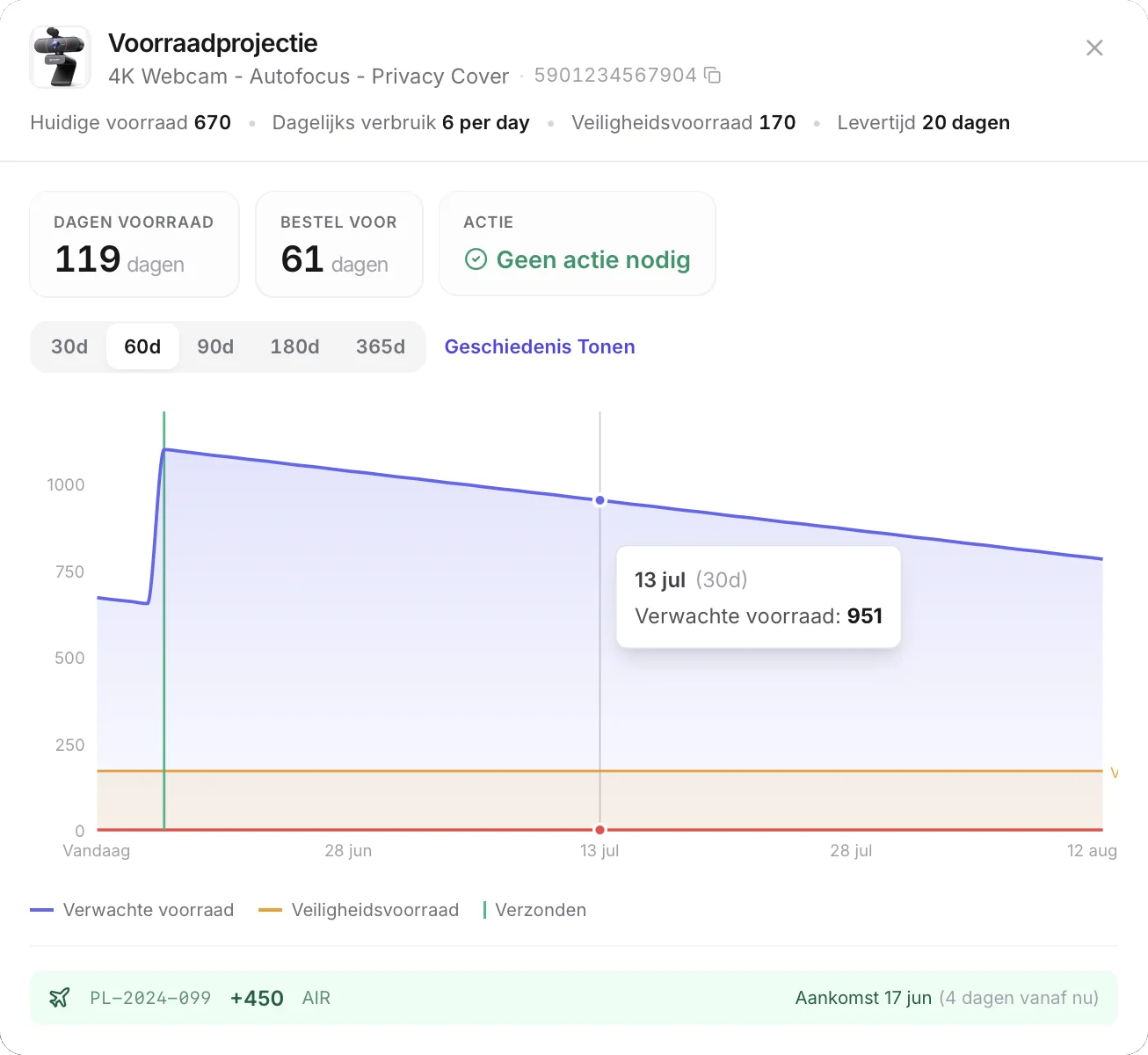Toggle Verwachte voorraad legend series

[132, 910]
